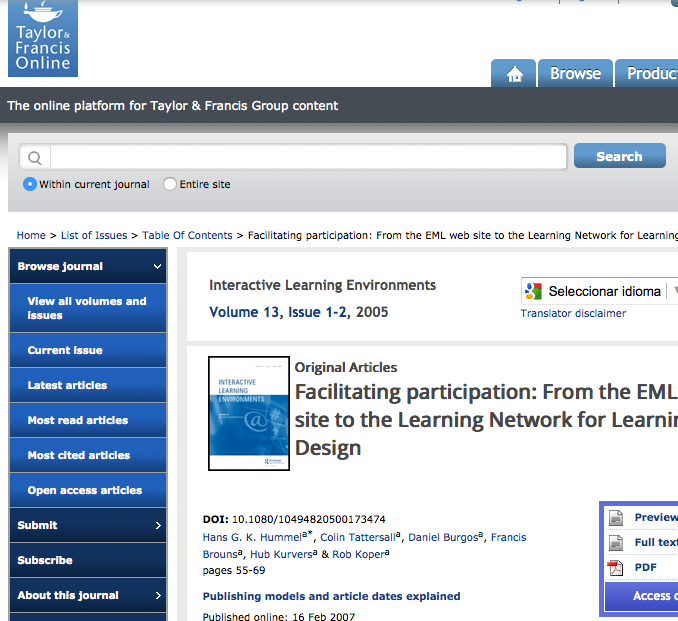Select the 'Within current journal' radio button
The width and height of the screenshot is (678, 621).
click(30, 184)
